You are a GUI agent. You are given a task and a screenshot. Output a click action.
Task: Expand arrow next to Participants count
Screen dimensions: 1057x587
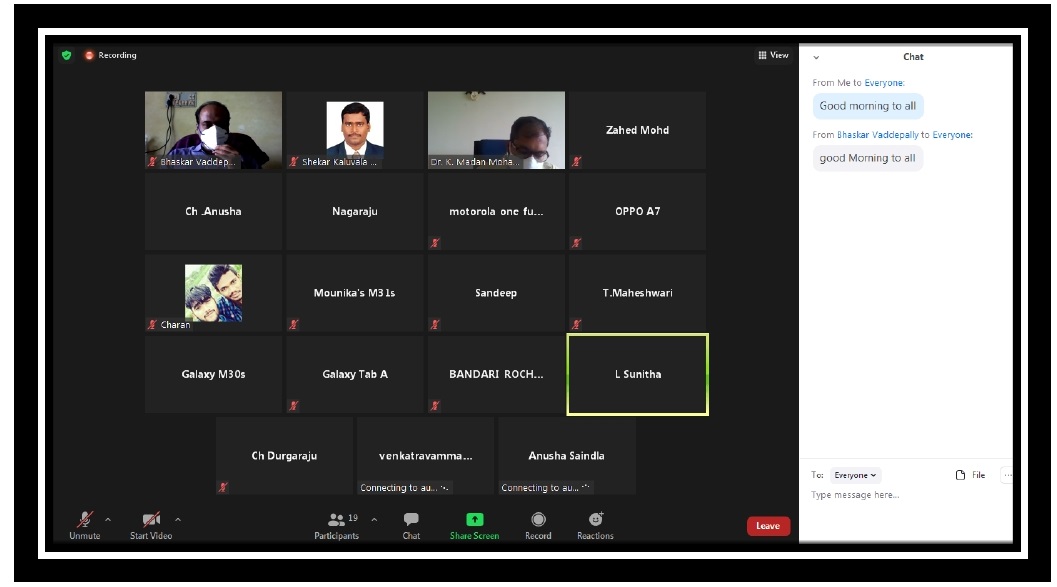(374, 519)
